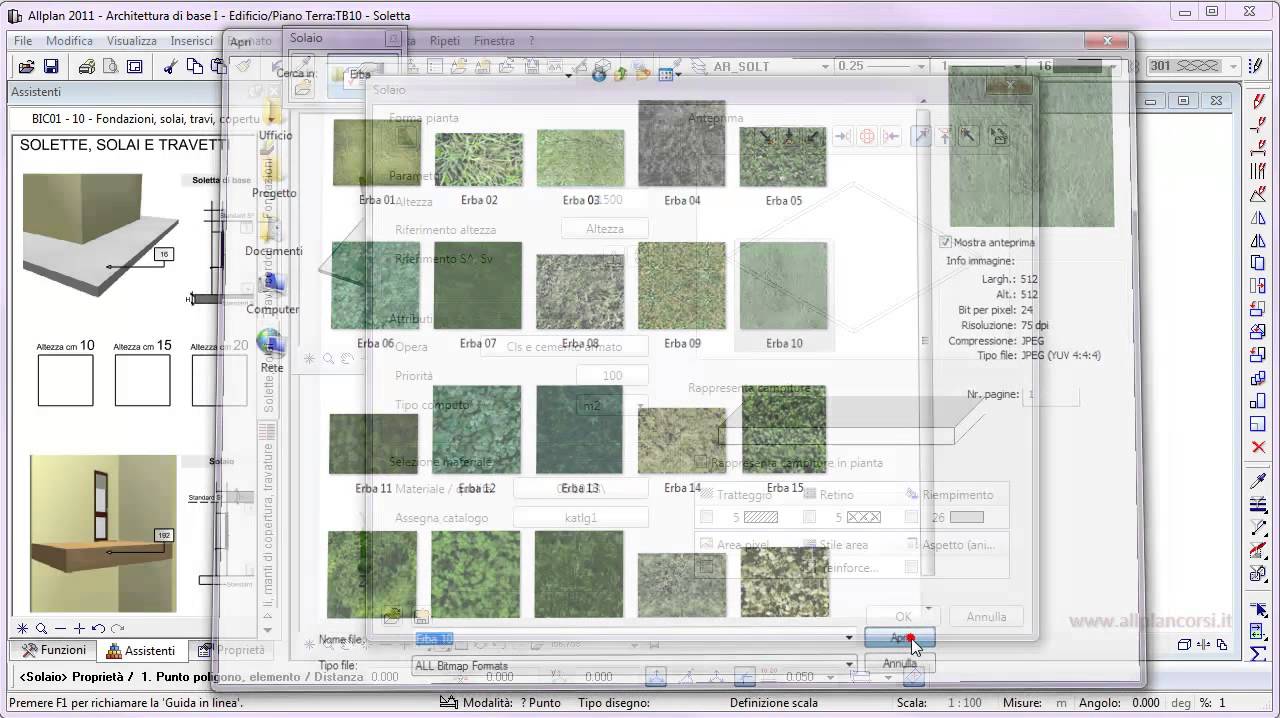Click the Annulla button in Apri dialog
1280x718 pixels.
pyautogui.click(x=900, y=663)
